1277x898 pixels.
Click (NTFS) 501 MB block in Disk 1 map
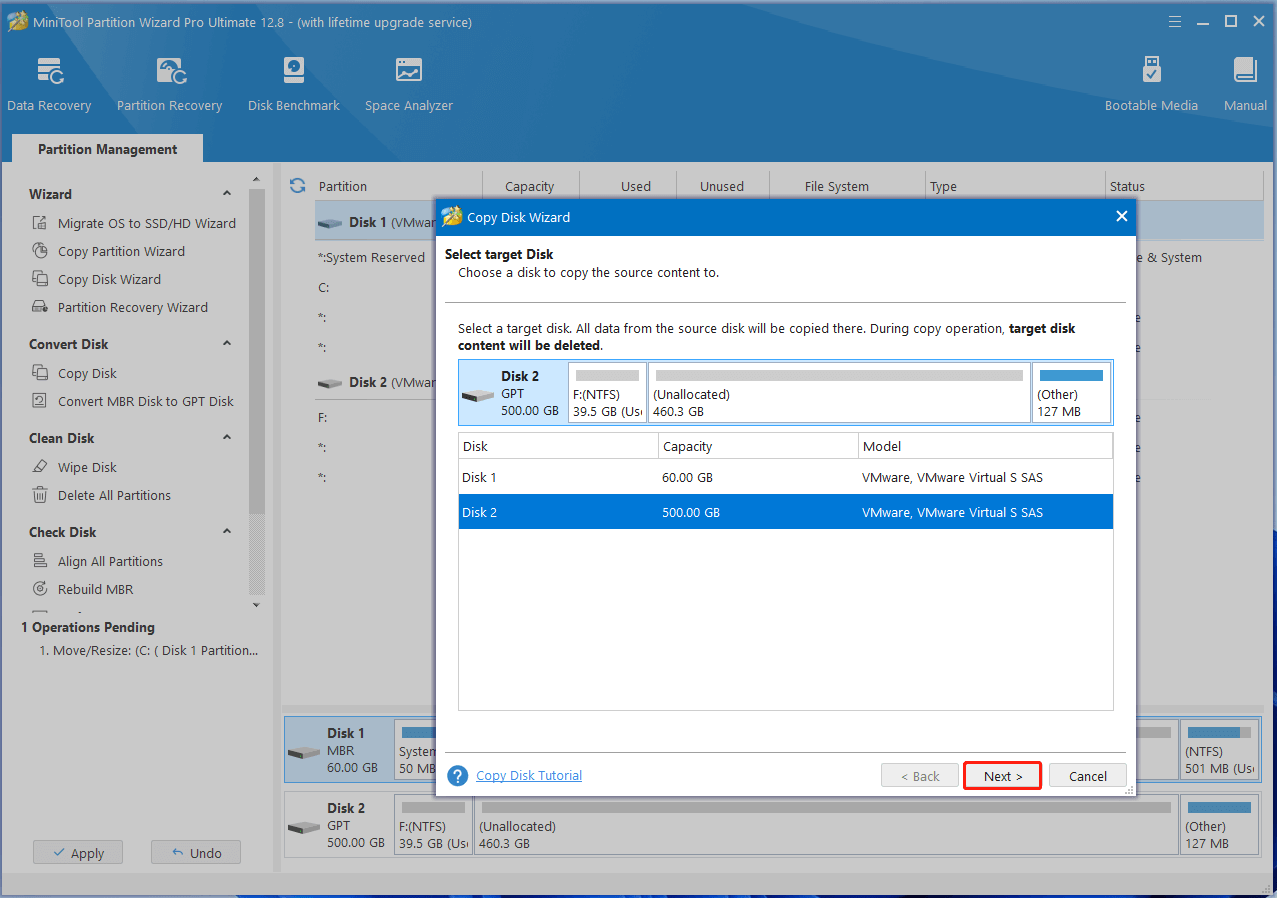(x=1219, y=750)
